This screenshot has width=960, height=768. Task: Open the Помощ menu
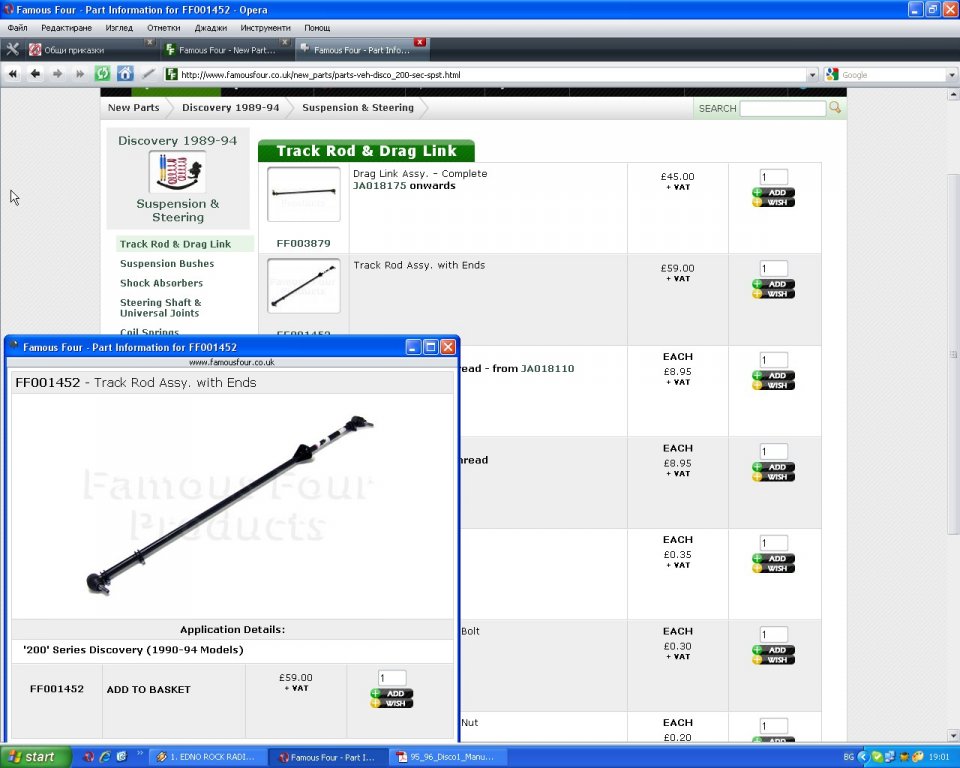coord(317,28)
